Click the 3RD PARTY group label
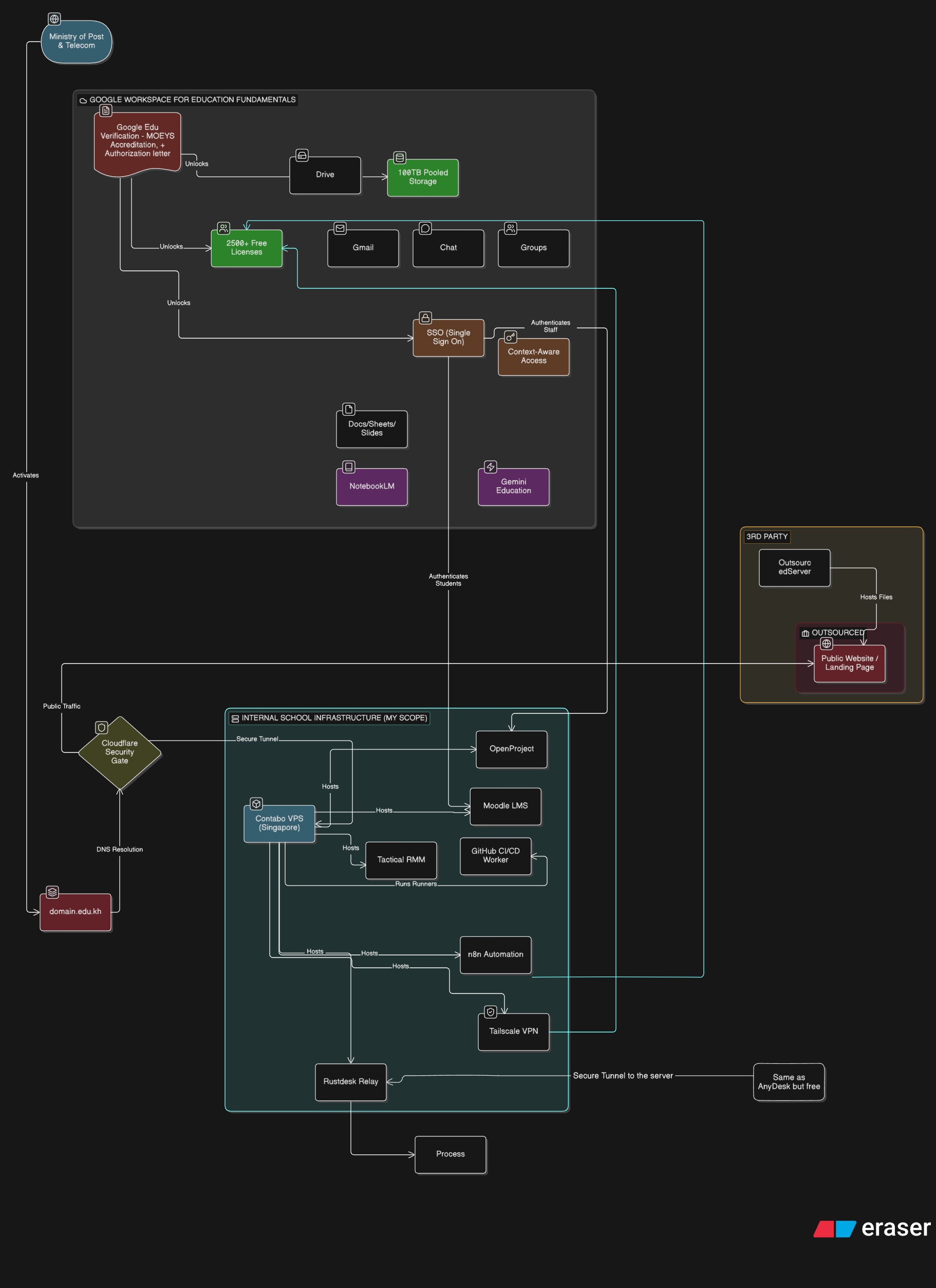 (767, 537)
